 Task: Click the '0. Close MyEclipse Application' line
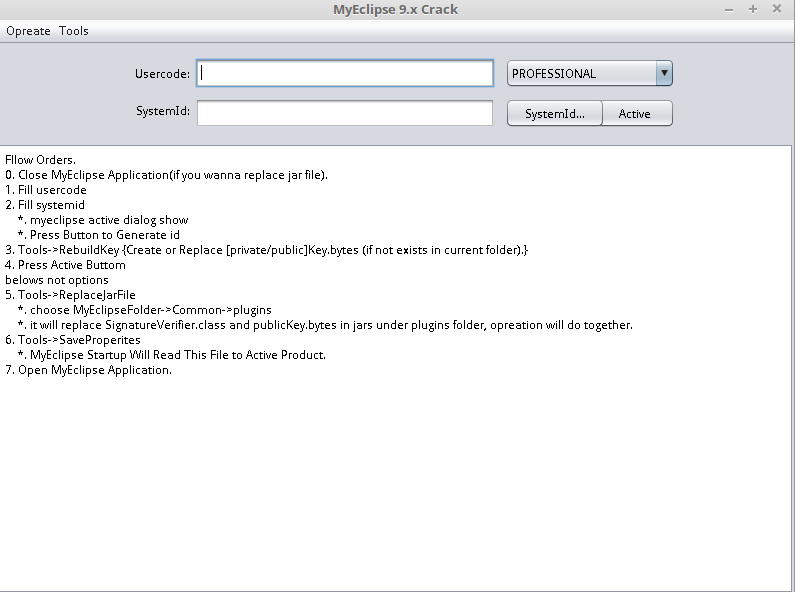click(x=167, y=175)
